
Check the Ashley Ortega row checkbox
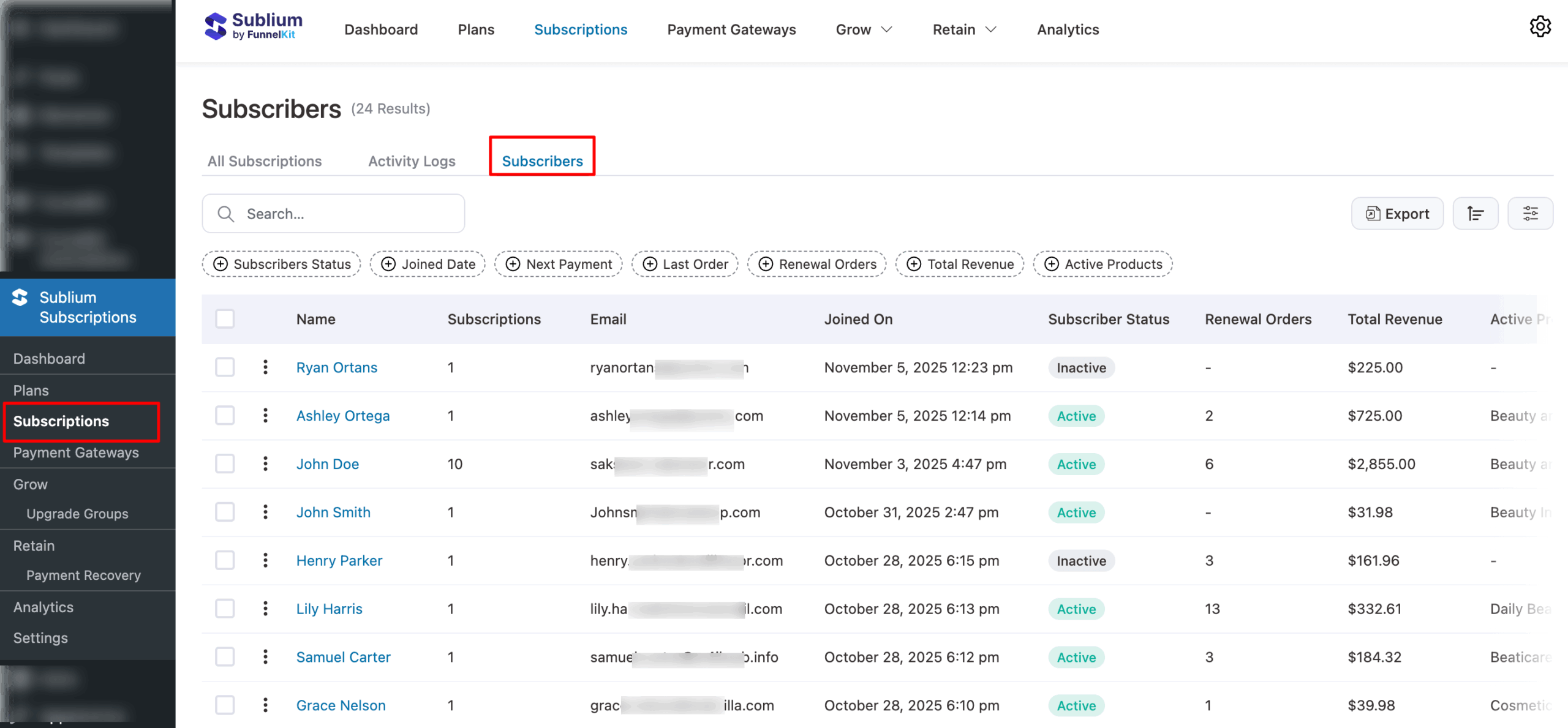pyautogui.click(x=225, y=416)
